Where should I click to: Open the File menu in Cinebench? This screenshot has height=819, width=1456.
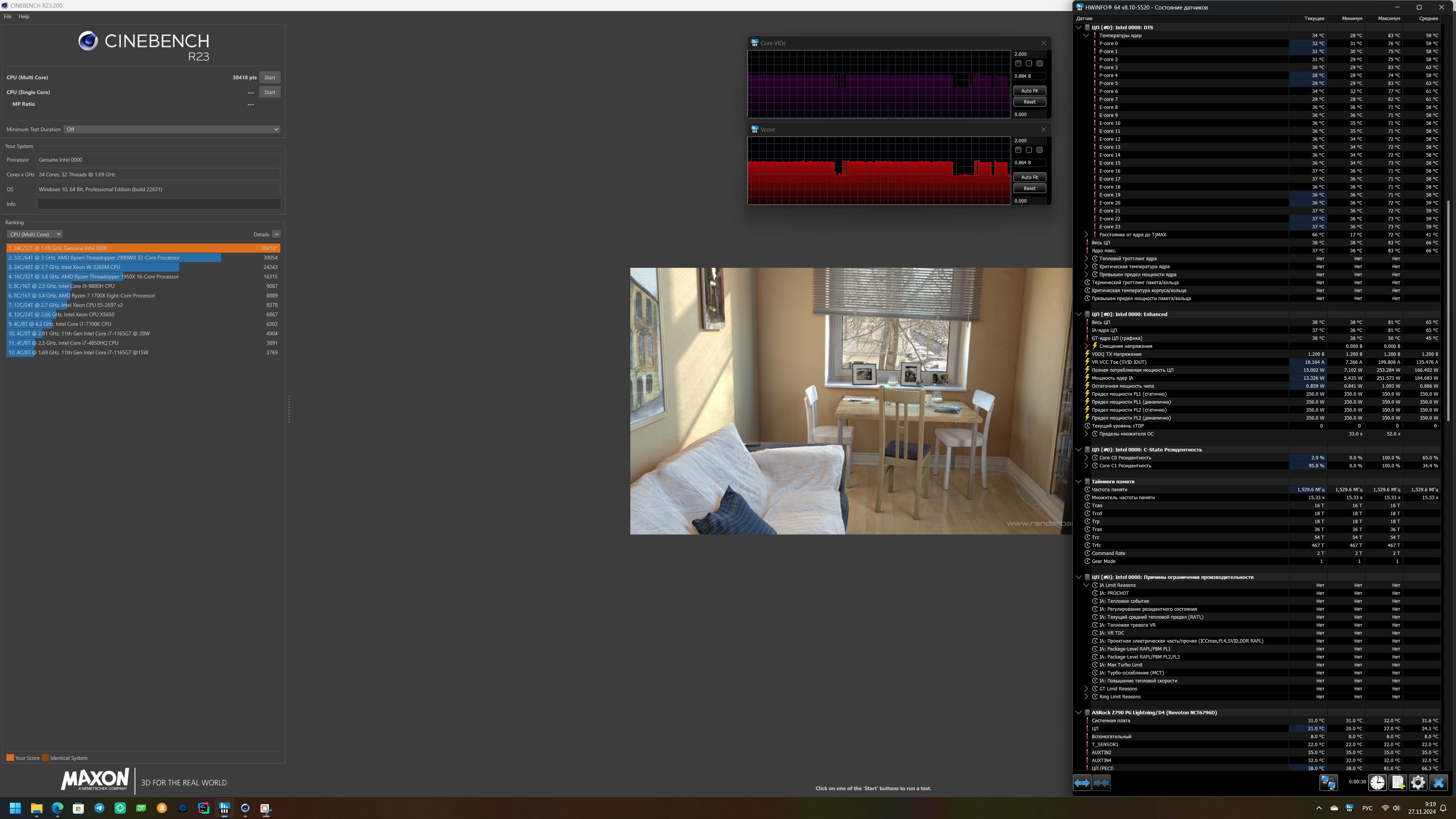point(7,16)
